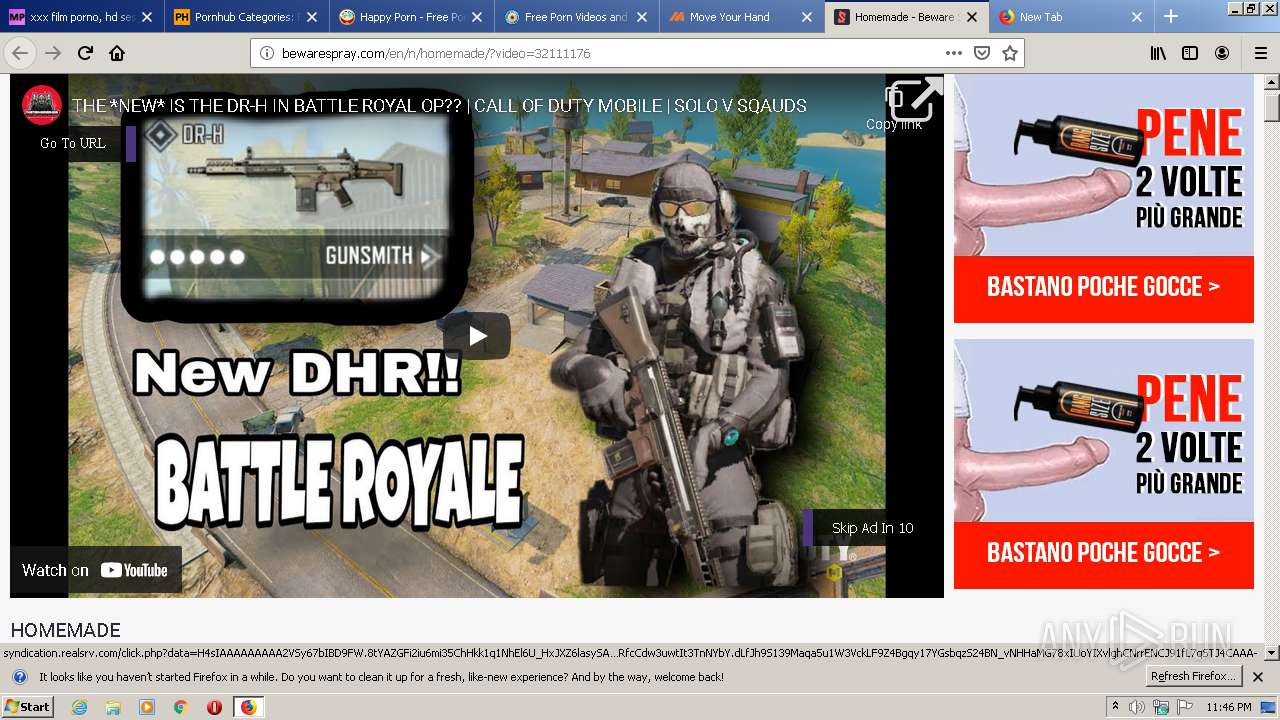Close the New Tab tab
The width and height of the screenshot is (1280, 720).
coord(1136,17)
